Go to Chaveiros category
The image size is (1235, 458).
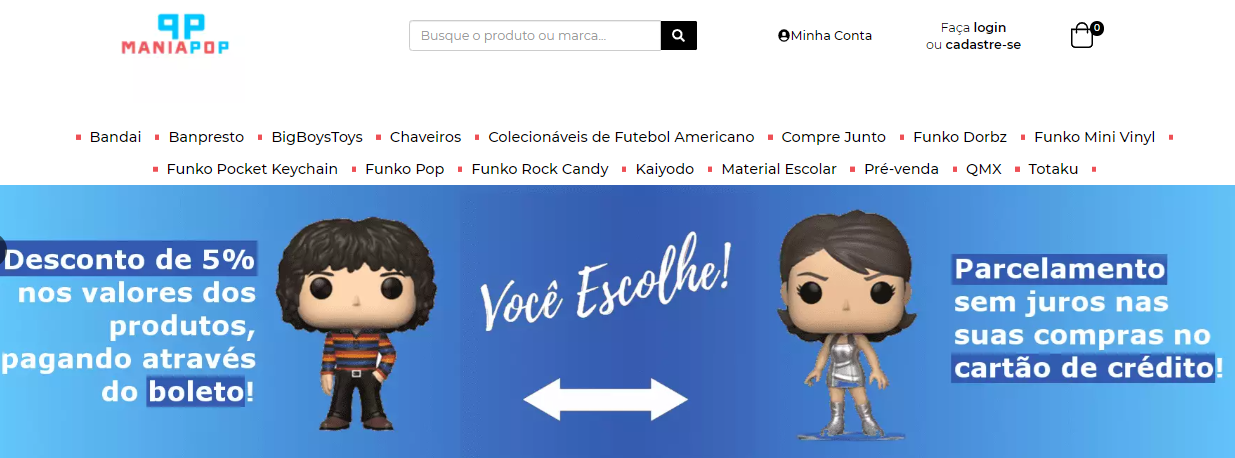(425, 137)
